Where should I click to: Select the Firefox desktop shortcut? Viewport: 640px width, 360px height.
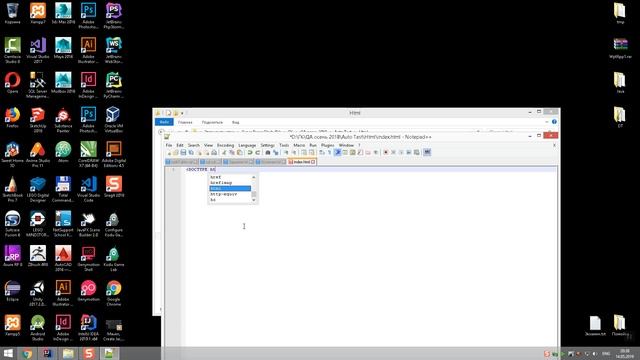(12, 118)
